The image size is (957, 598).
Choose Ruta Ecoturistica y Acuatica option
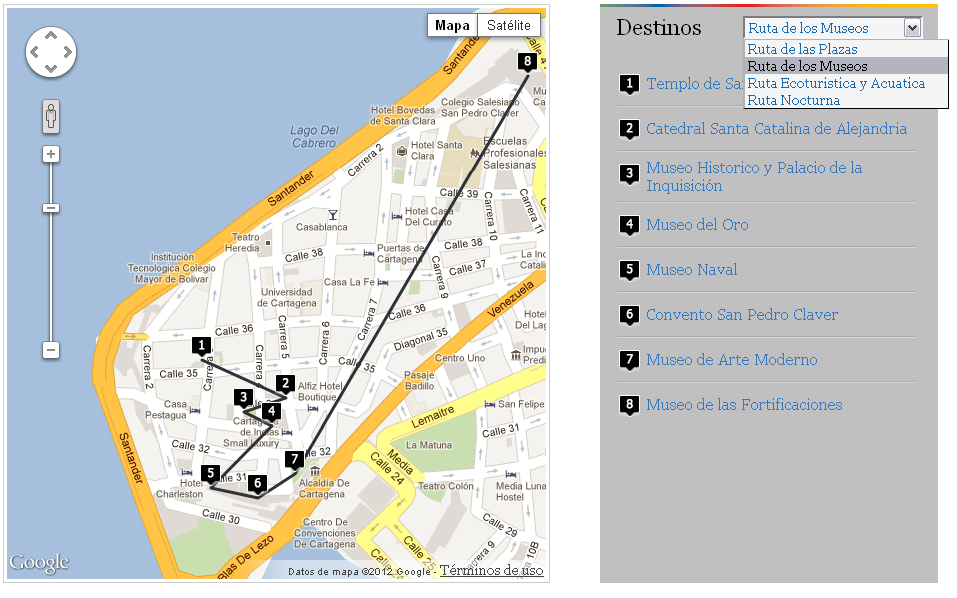pos(836,83)
